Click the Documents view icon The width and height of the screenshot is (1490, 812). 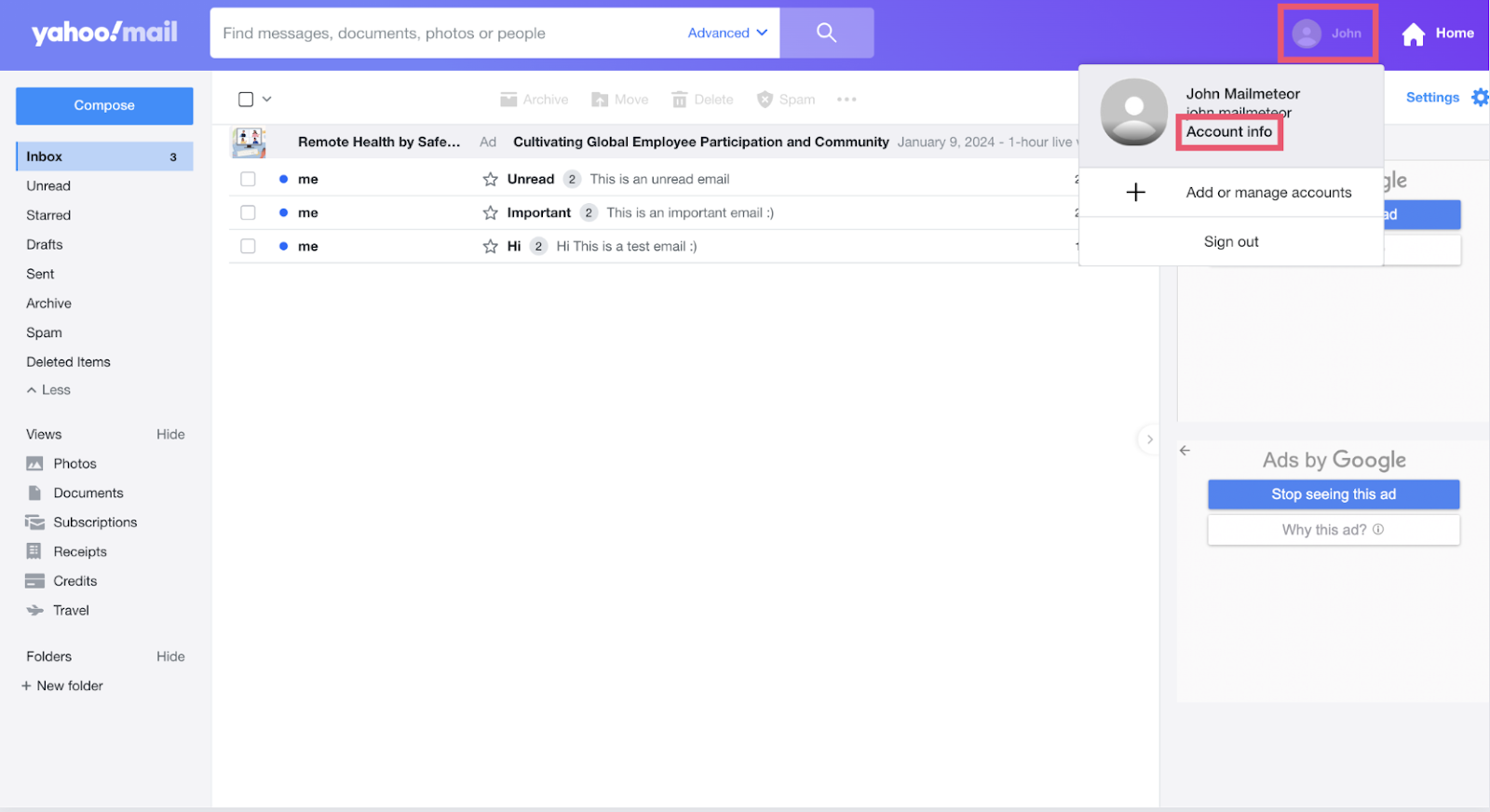point(34,493)
